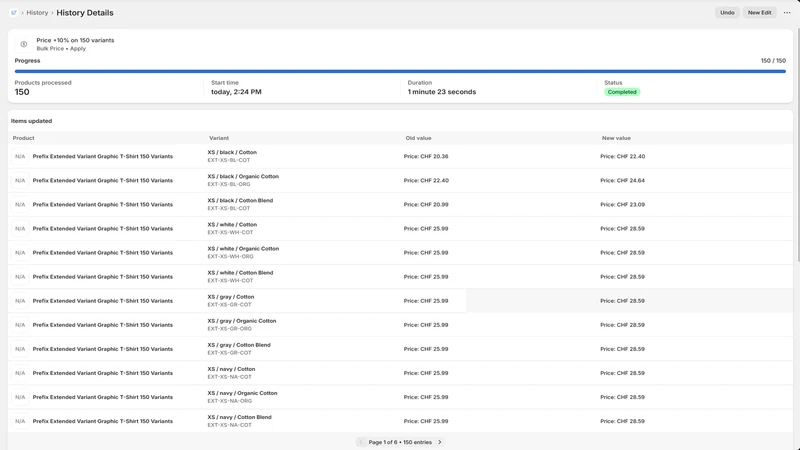Click the Variant column header
This screenshot has height=450, width=800.
click(x=219, y=138)
